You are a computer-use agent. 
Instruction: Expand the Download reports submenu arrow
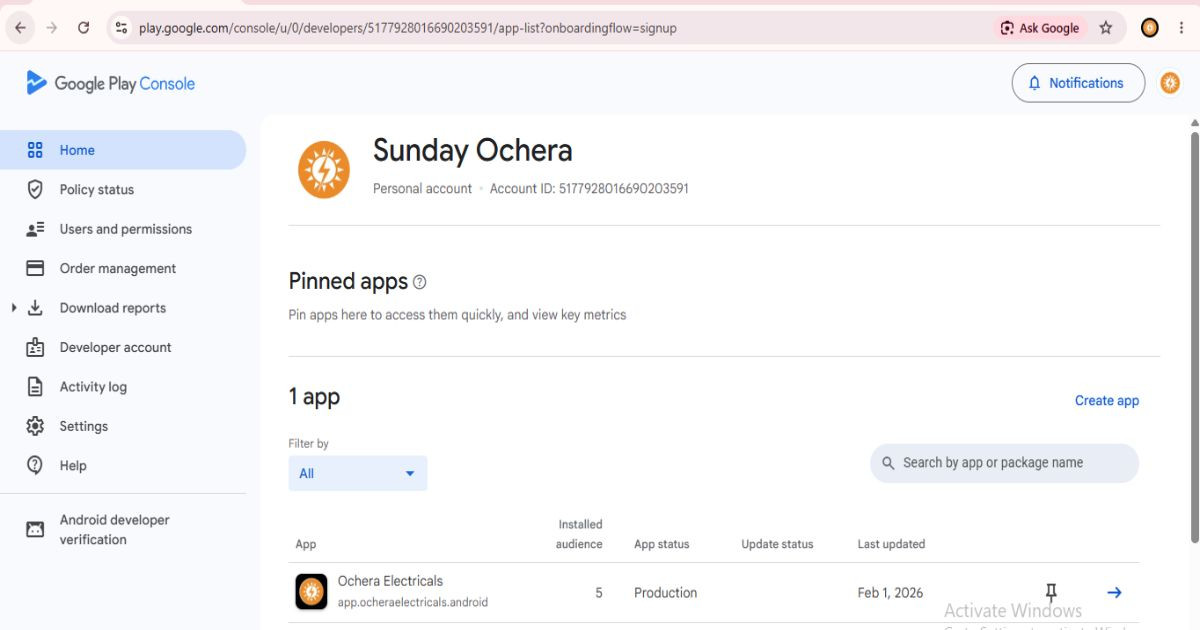(x=14, y=308)
